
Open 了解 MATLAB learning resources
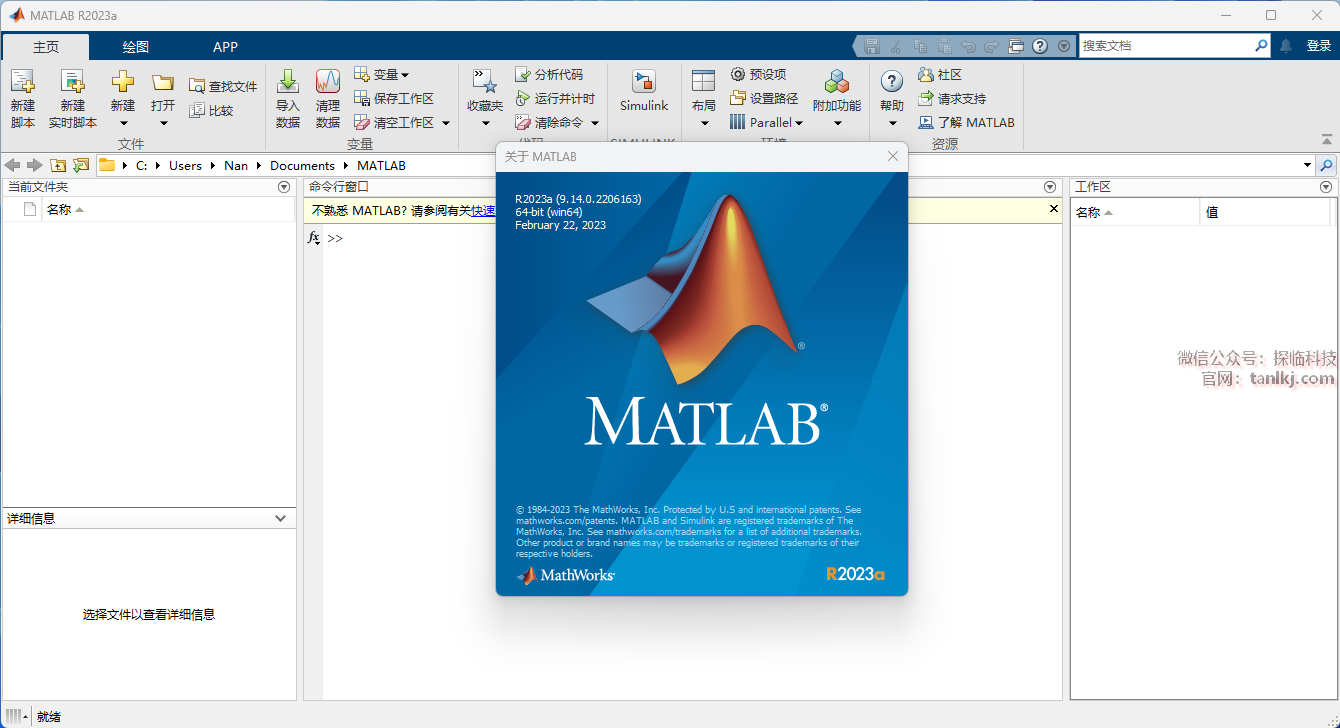[x=966, y=122]
